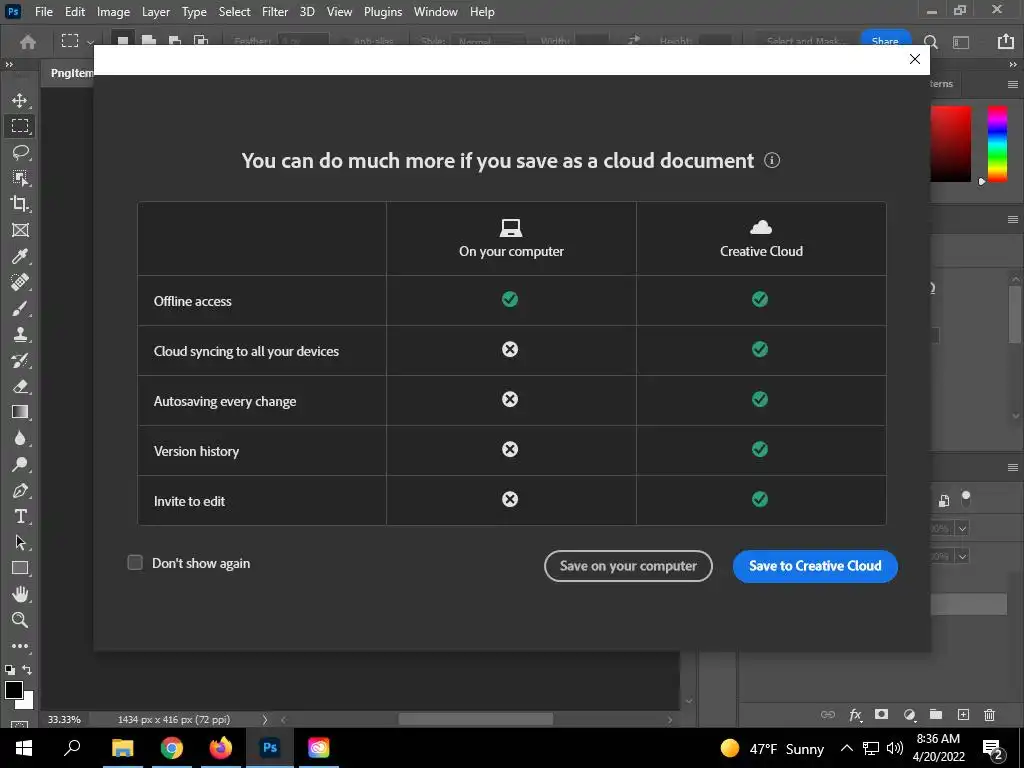Click the foreground color swatch
Image resolution: width=1024 pixels, height=768 pixels.
point(14,690)
